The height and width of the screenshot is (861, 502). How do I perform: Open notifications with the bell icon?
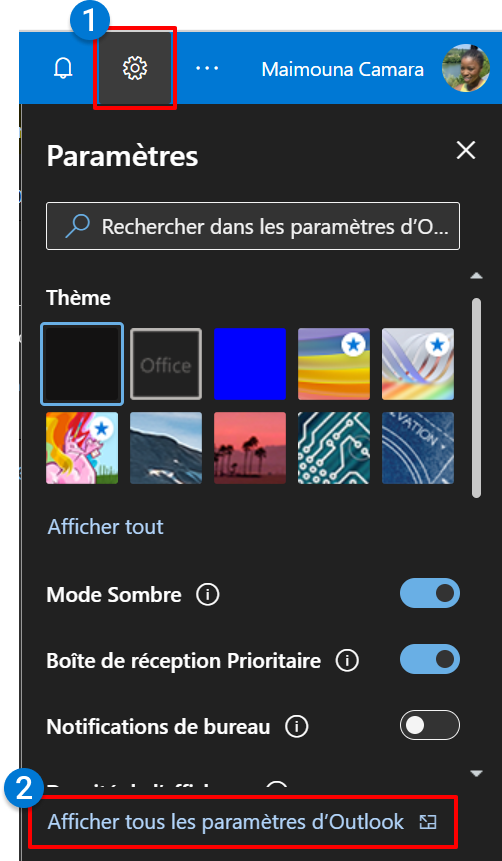click(x=63, y=68)
